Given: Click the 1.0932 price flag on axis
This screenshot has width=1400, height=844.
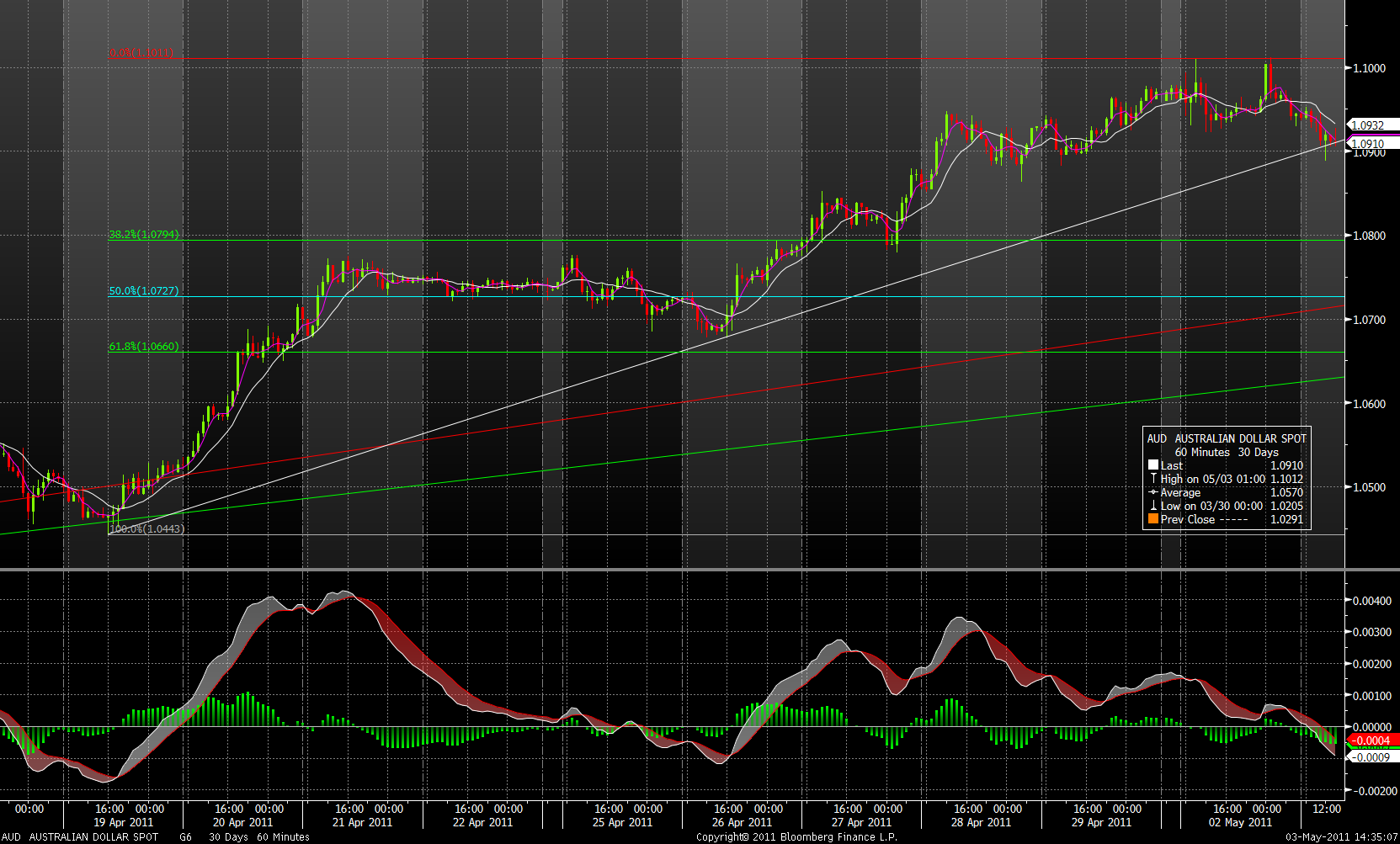Looking at the screenshot, I should [1368, 125].
